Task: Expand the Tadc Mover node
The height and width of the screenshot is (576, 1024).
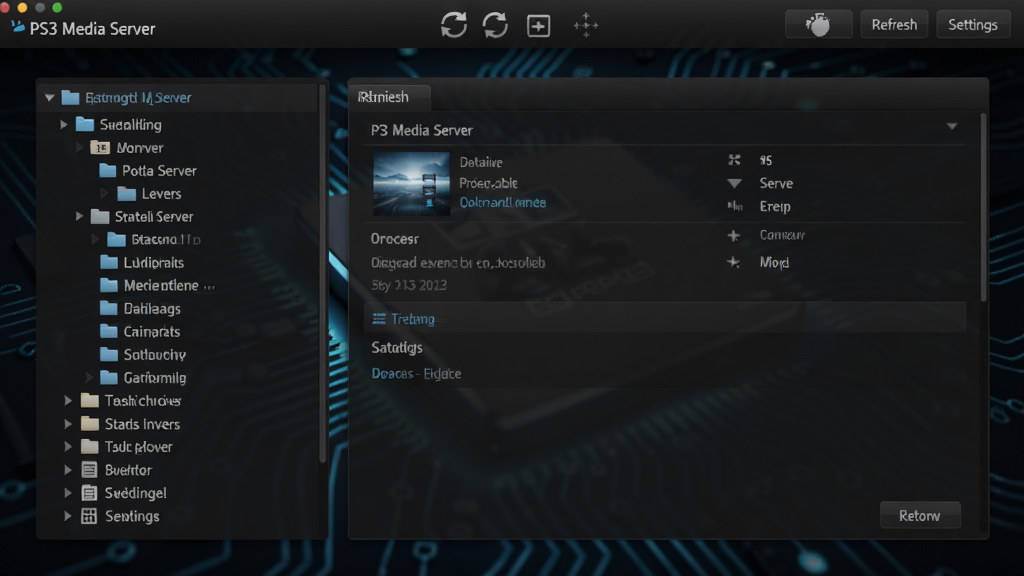Action: coord(68,447)
